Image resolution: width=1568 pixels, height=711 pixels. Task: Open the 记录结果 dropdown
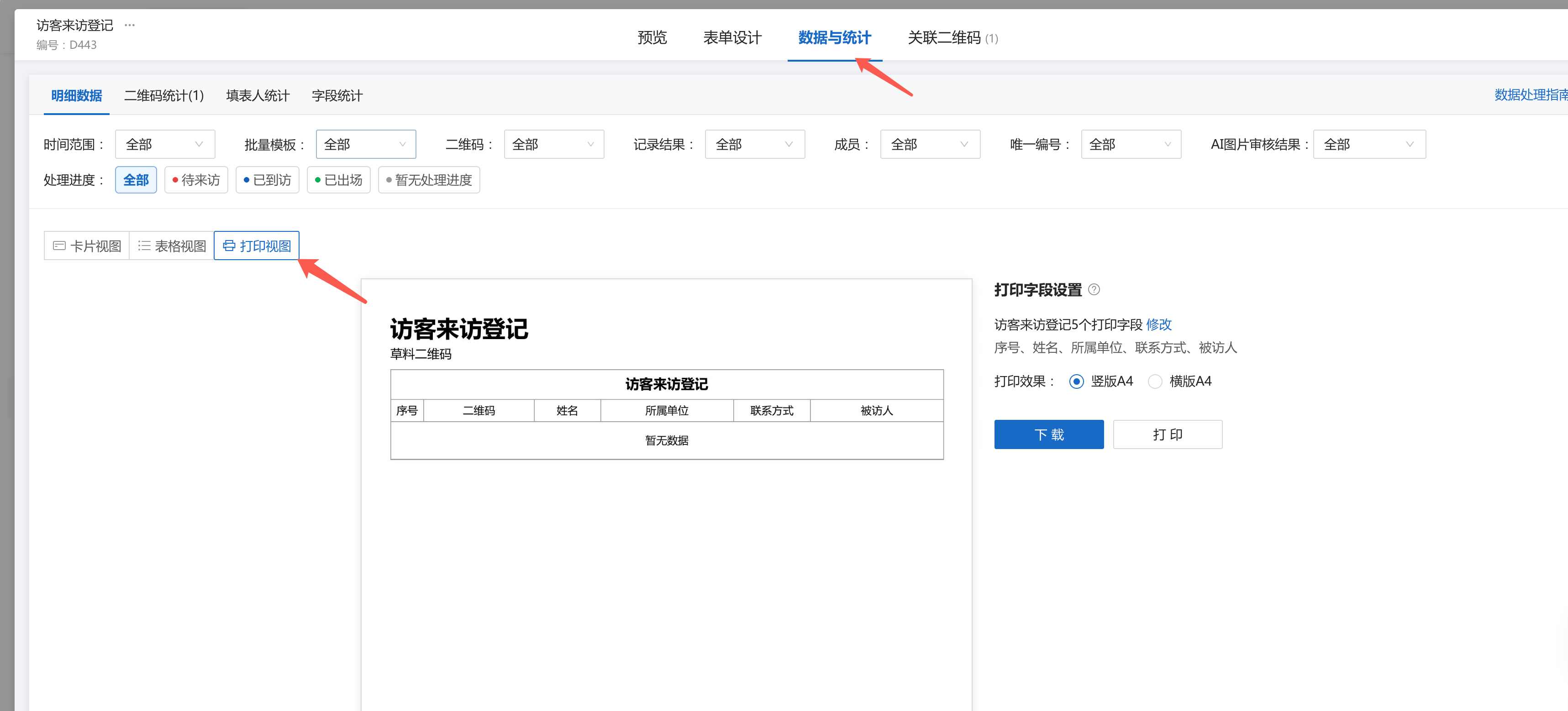(x=755, y=144)
